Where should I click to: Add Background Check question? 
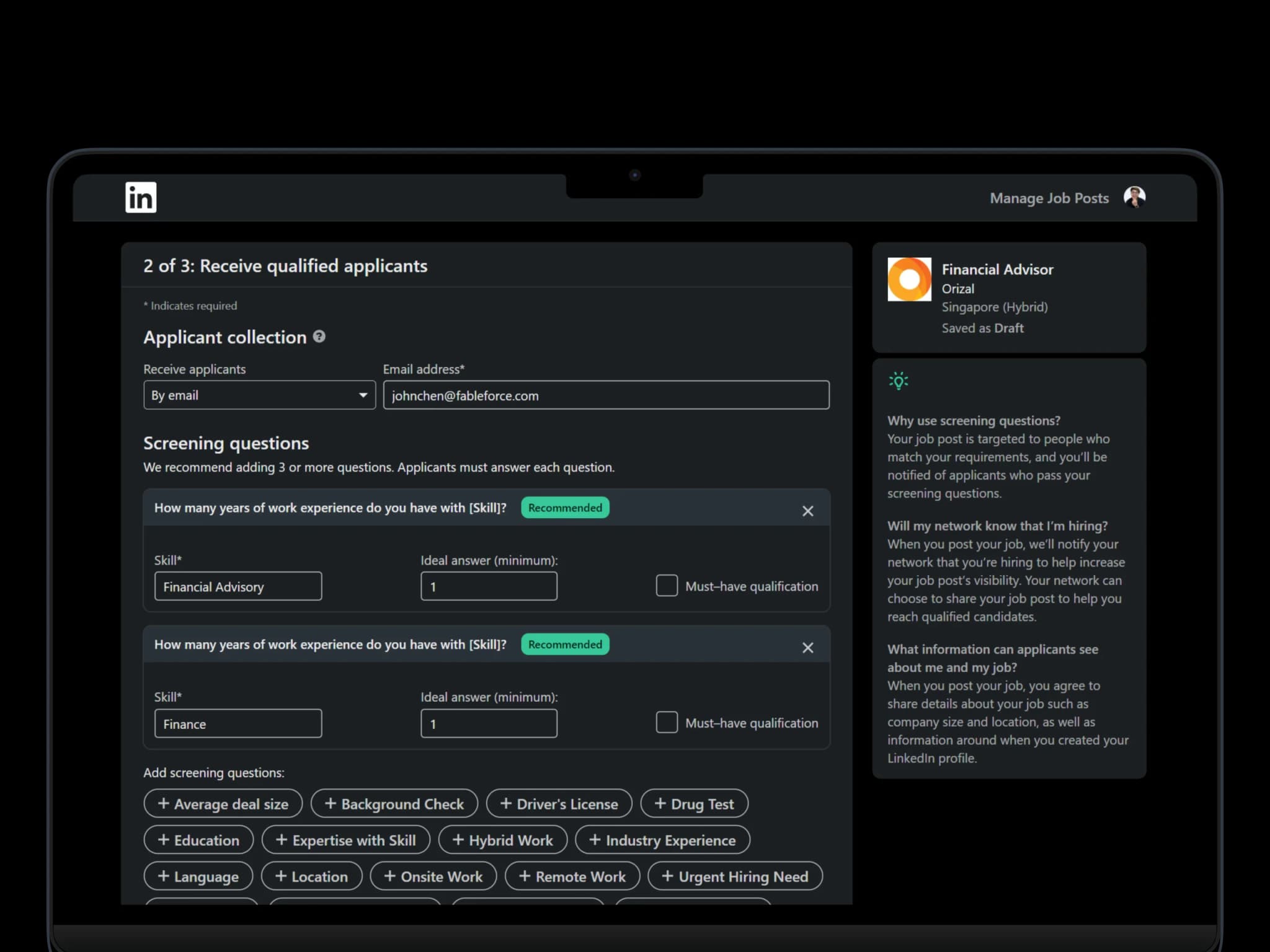[x=394, y=804]
